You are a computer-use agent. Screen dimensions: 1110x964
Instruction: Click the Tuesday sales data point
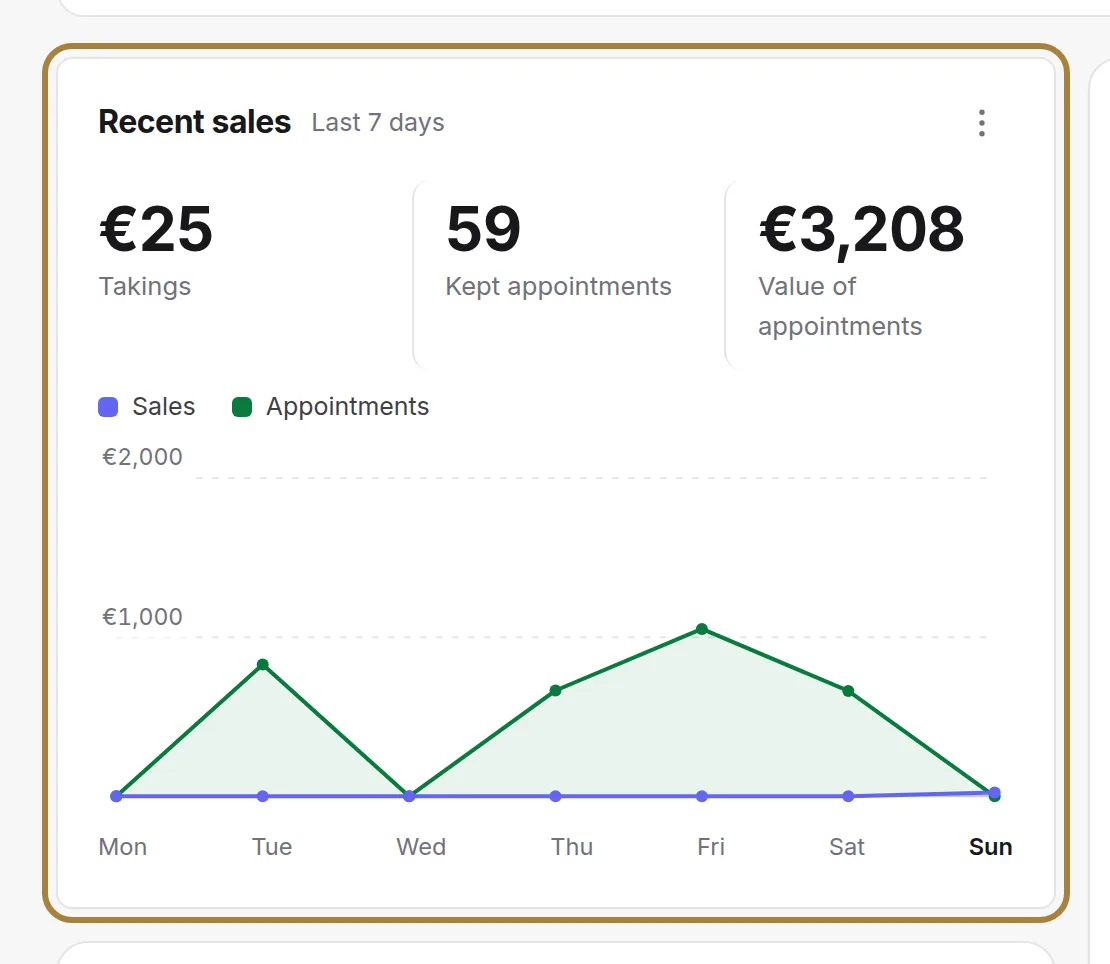pyautogui.click(x=263, y=796)
